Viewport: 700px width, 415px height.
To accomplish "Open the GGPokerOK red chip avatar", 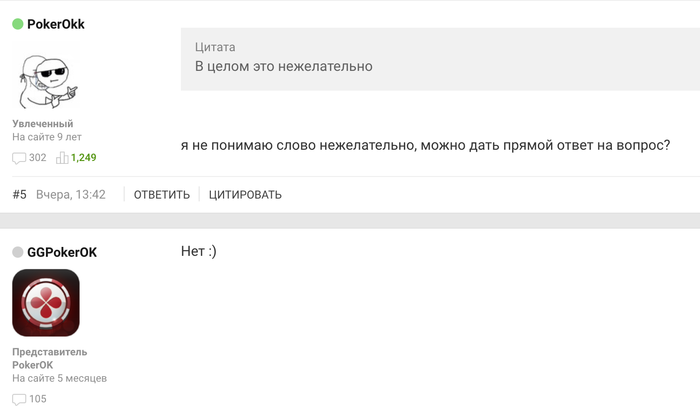I will click(46, 303).
